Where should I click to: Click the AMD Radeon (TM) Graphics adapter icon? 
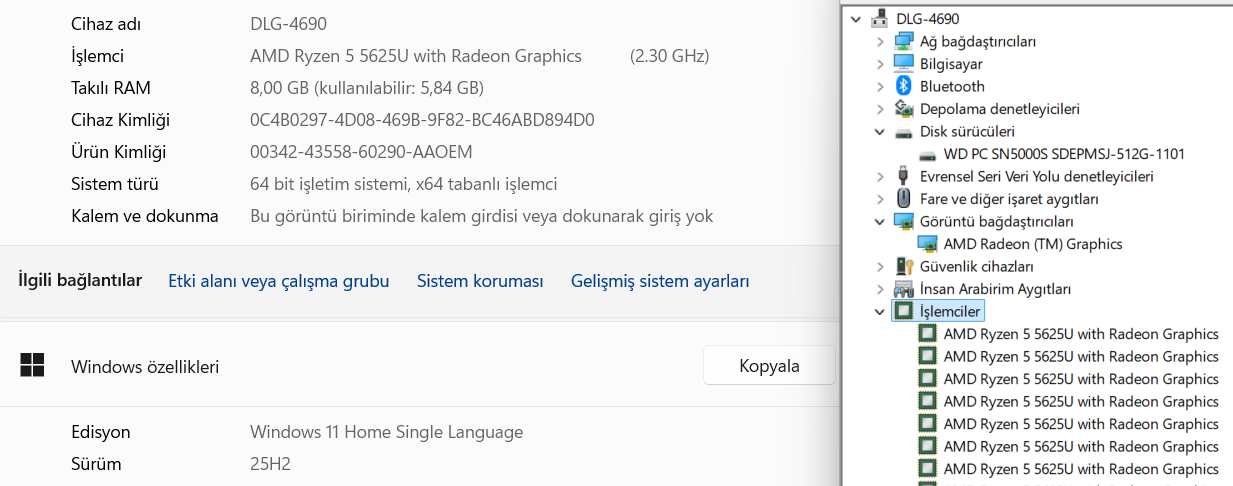coord(927,244)
